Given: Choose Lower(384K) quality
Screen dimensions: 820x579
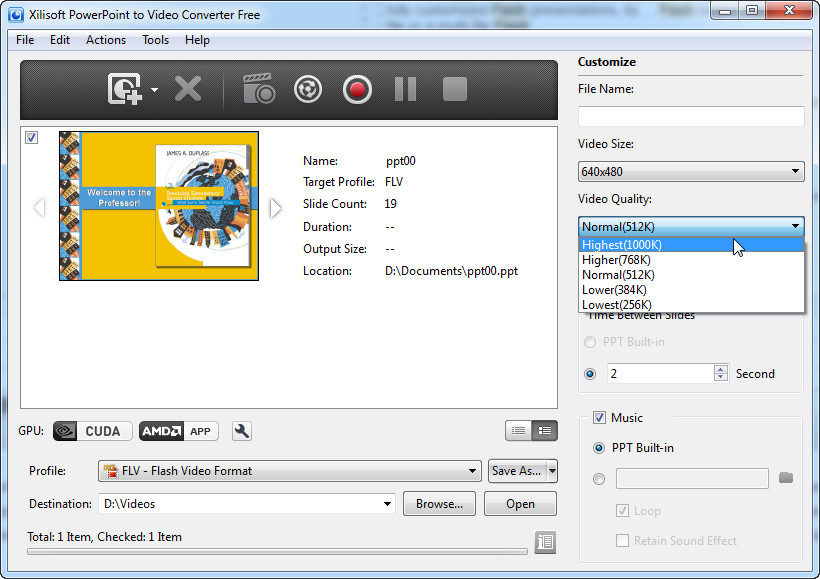Looking at the screenshot, I should (691, 290).
